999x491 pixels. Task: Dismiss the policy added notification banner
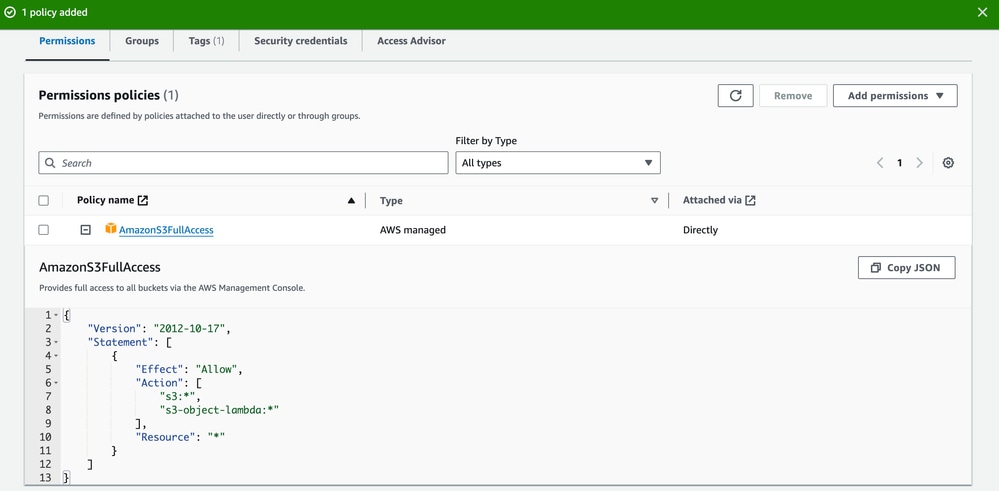click(x=982, y=12)
